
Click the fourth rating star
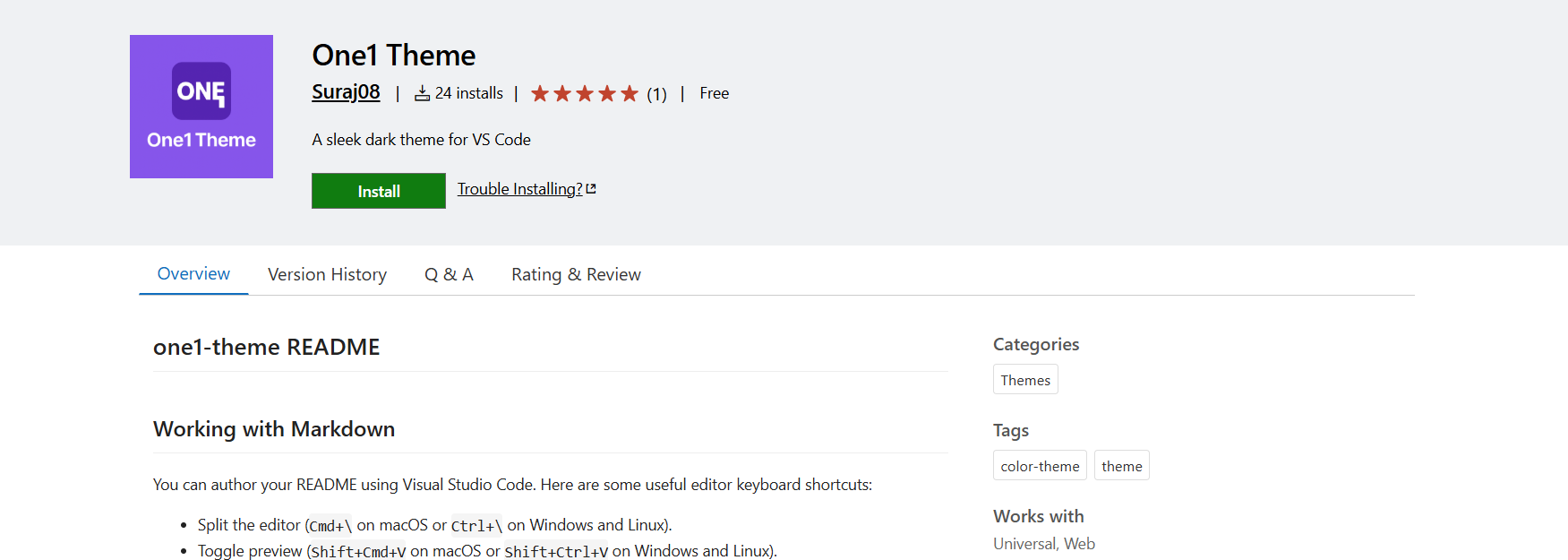point(607,93)
